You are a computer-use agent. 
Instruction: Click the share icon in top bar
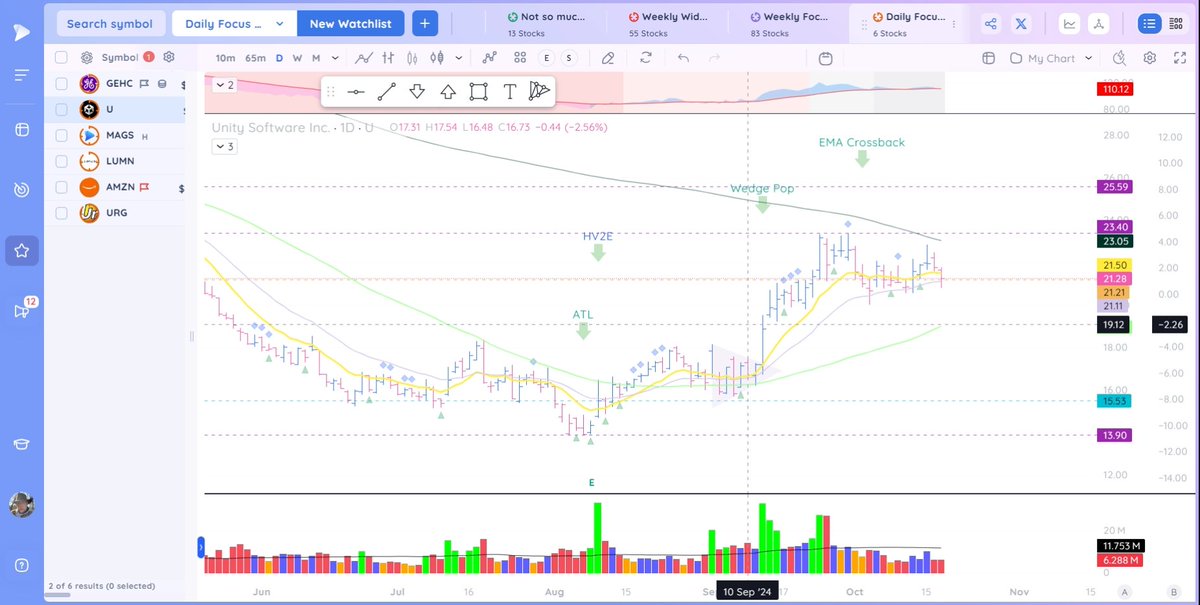[x=991, y=24]
